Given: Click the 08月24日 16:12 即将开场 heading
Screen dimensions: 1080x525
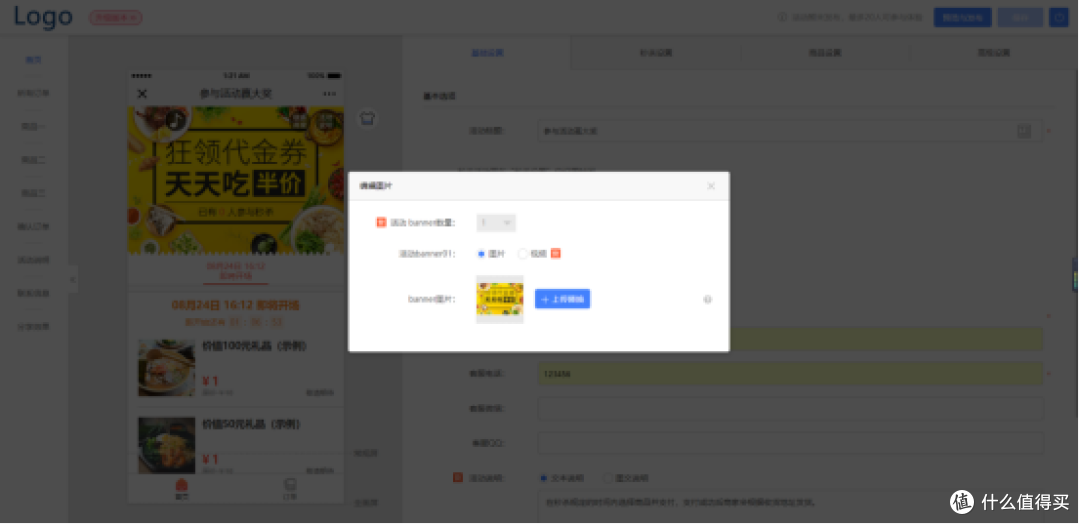Looking at the screenshot, I should pos(236,305).
